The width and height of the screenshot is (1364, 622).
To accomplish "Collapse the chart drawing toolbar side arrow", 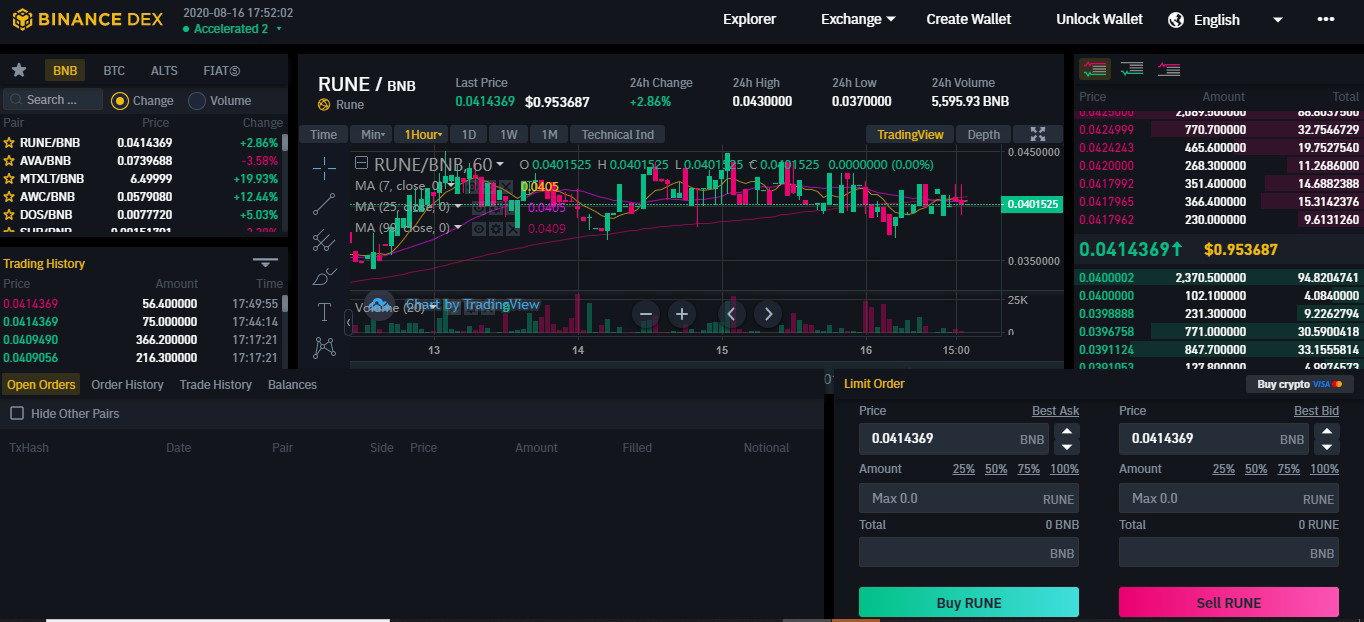I will [x=349, y=322].
